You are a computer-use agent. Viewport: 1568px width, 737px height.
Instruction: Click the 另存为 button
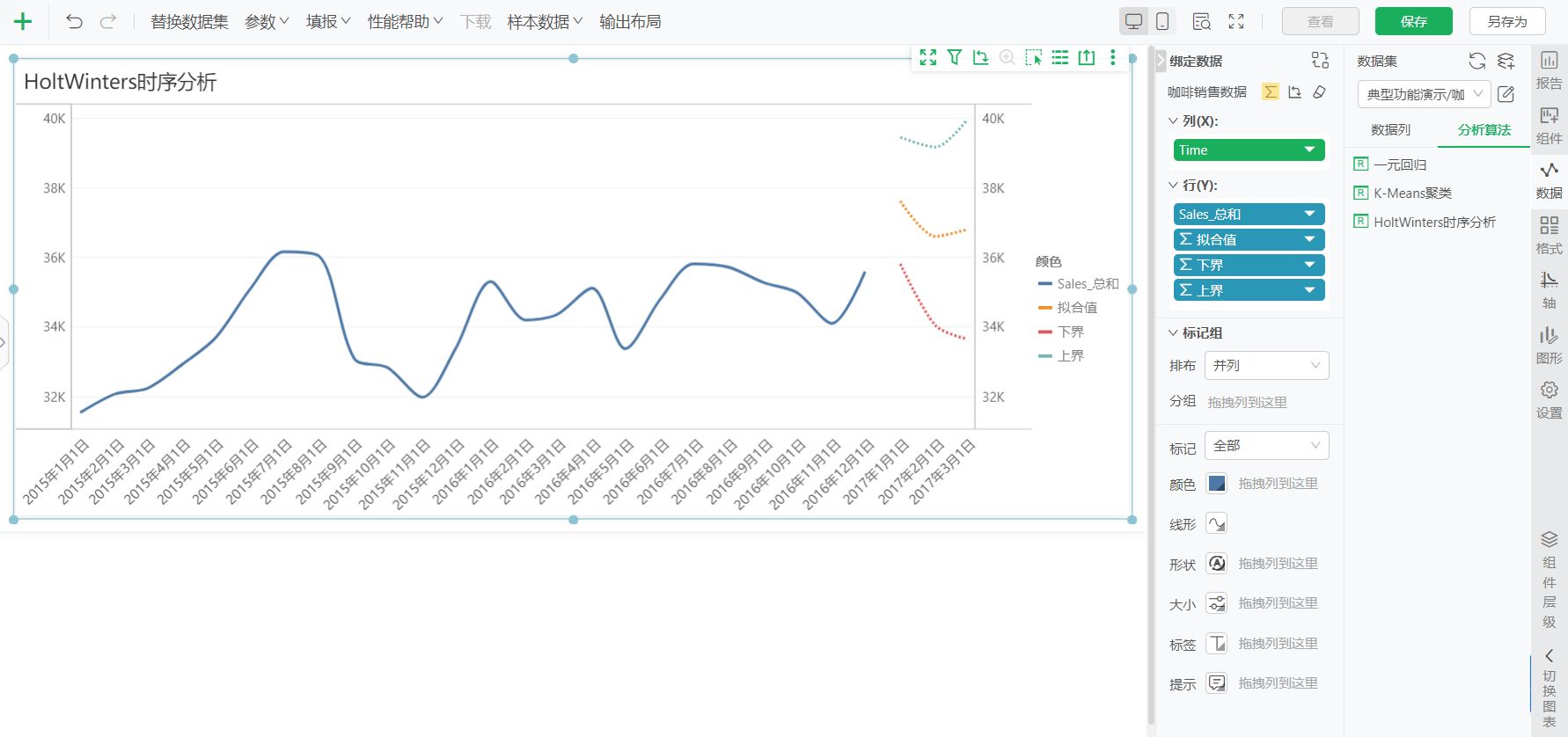1507,21
